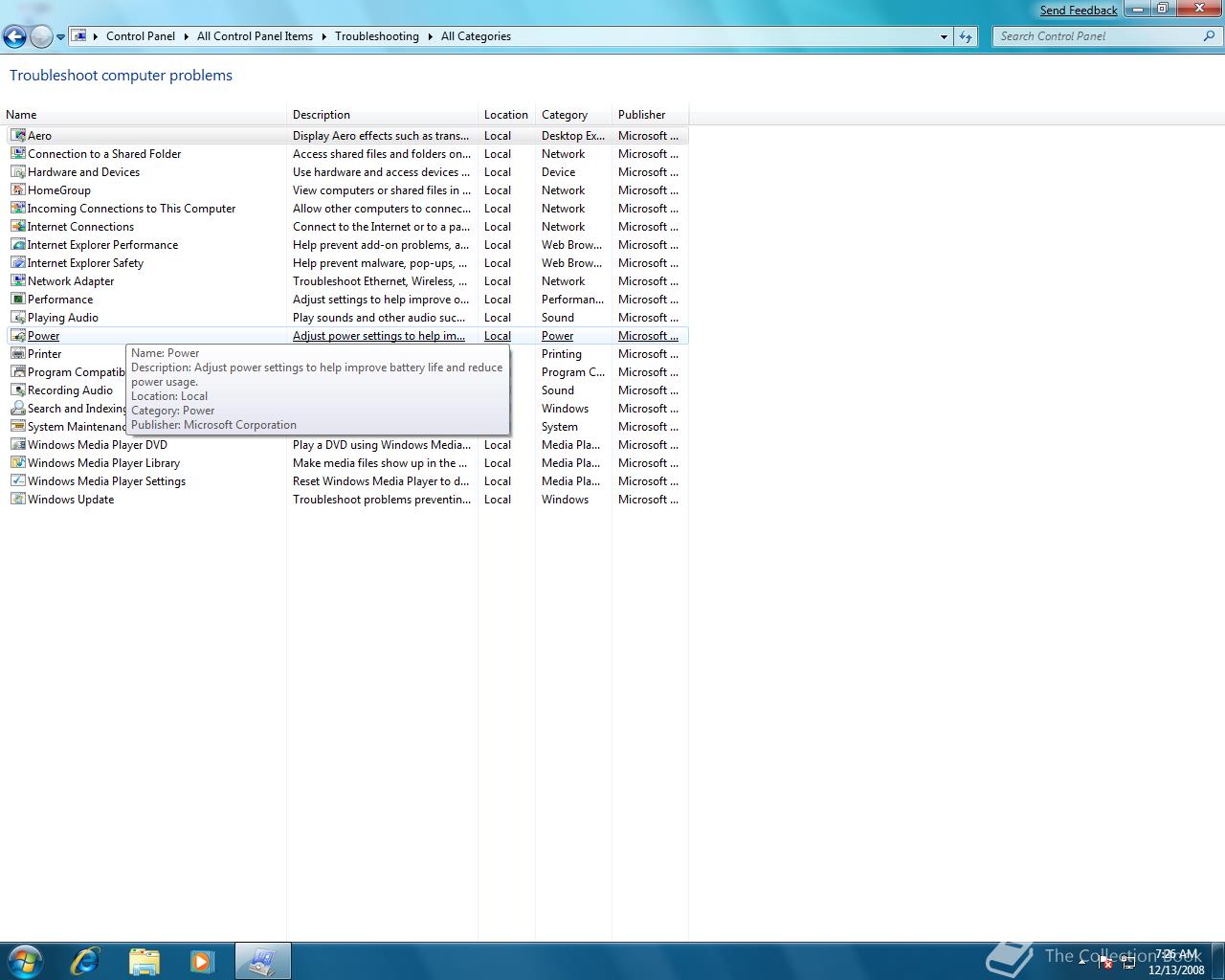Open the Start menu orb

pyautogui.click(x=25, y=961)
